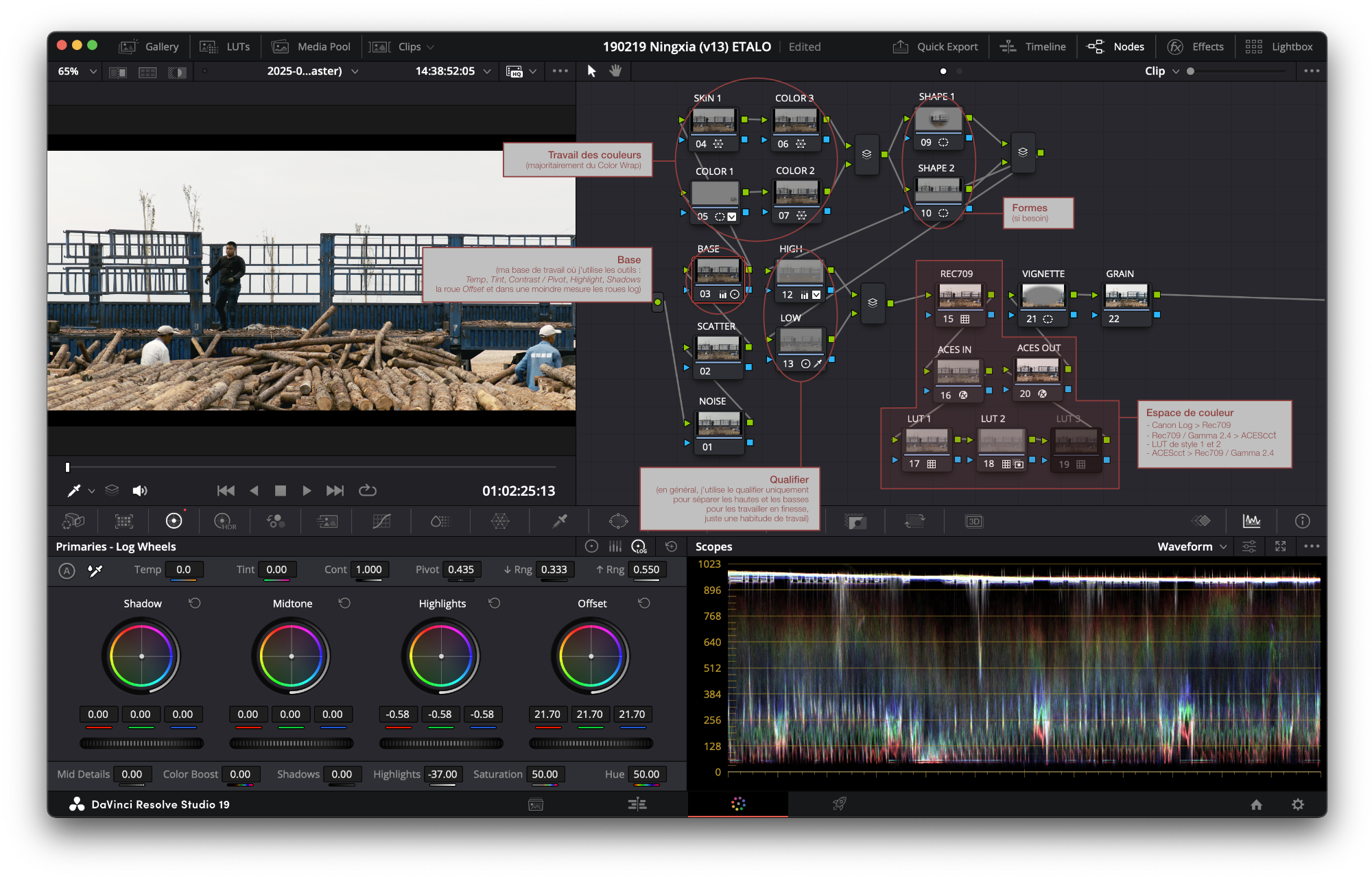Image resolution: width=1372 pixels, height=879 pixels.
Task: Toggle the Nodes panel
Action: [x=1116, y=47]
